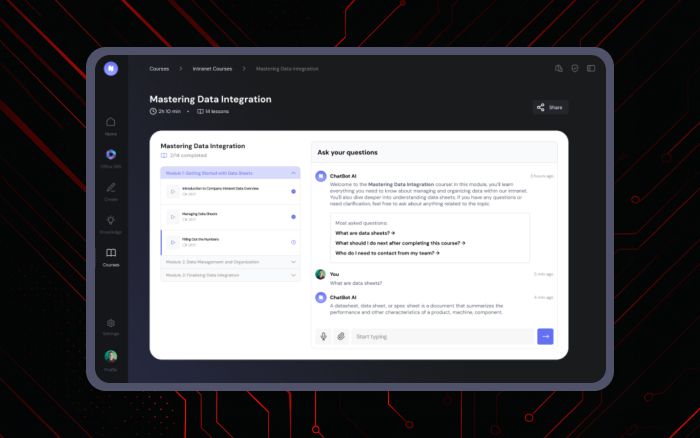Send message with the arrow button
700x438 pixels.
pyautogui.click(x=545, y=337)
